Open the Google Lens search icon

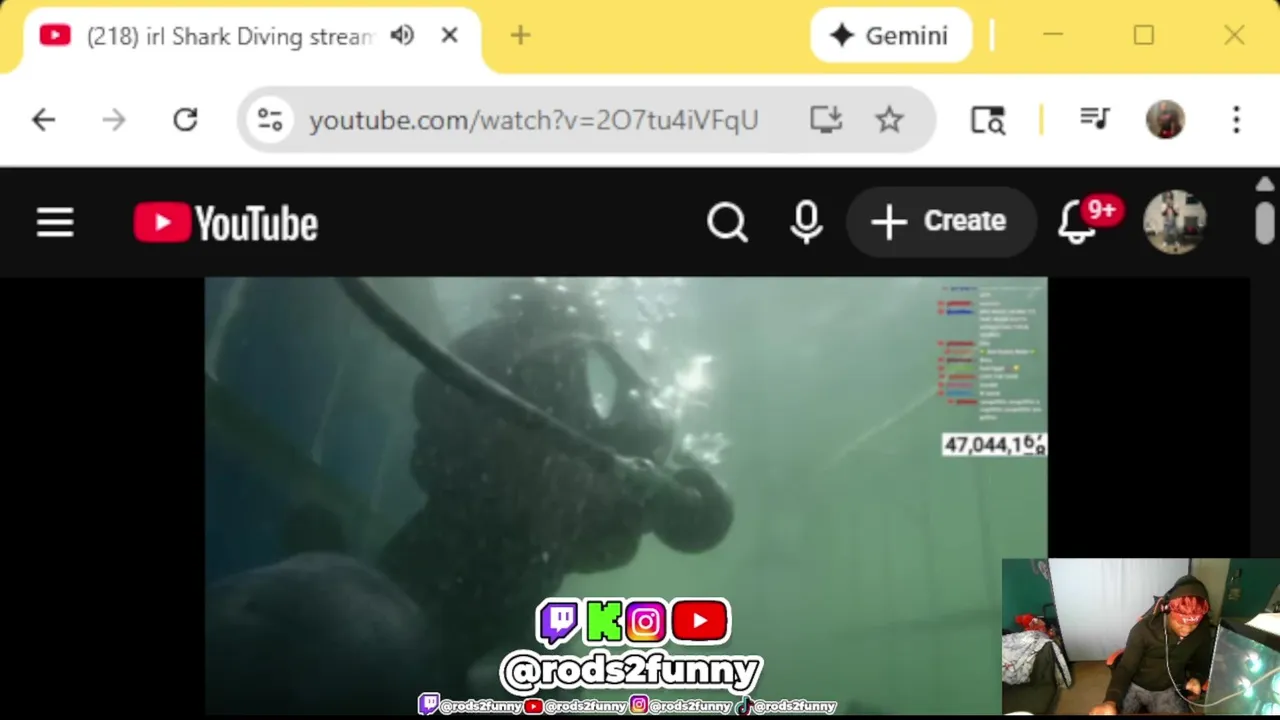[988, 120]
